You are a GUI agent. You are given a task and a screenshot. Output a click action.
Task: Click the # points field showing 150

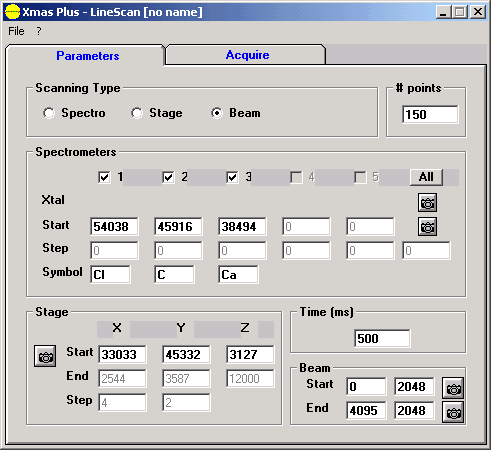(x=430, y=114)
